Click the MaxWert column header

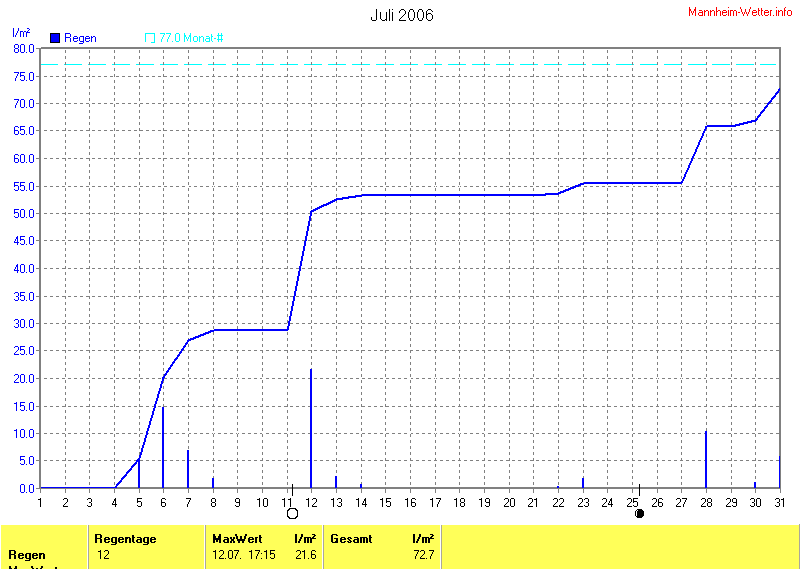point(236,539)
